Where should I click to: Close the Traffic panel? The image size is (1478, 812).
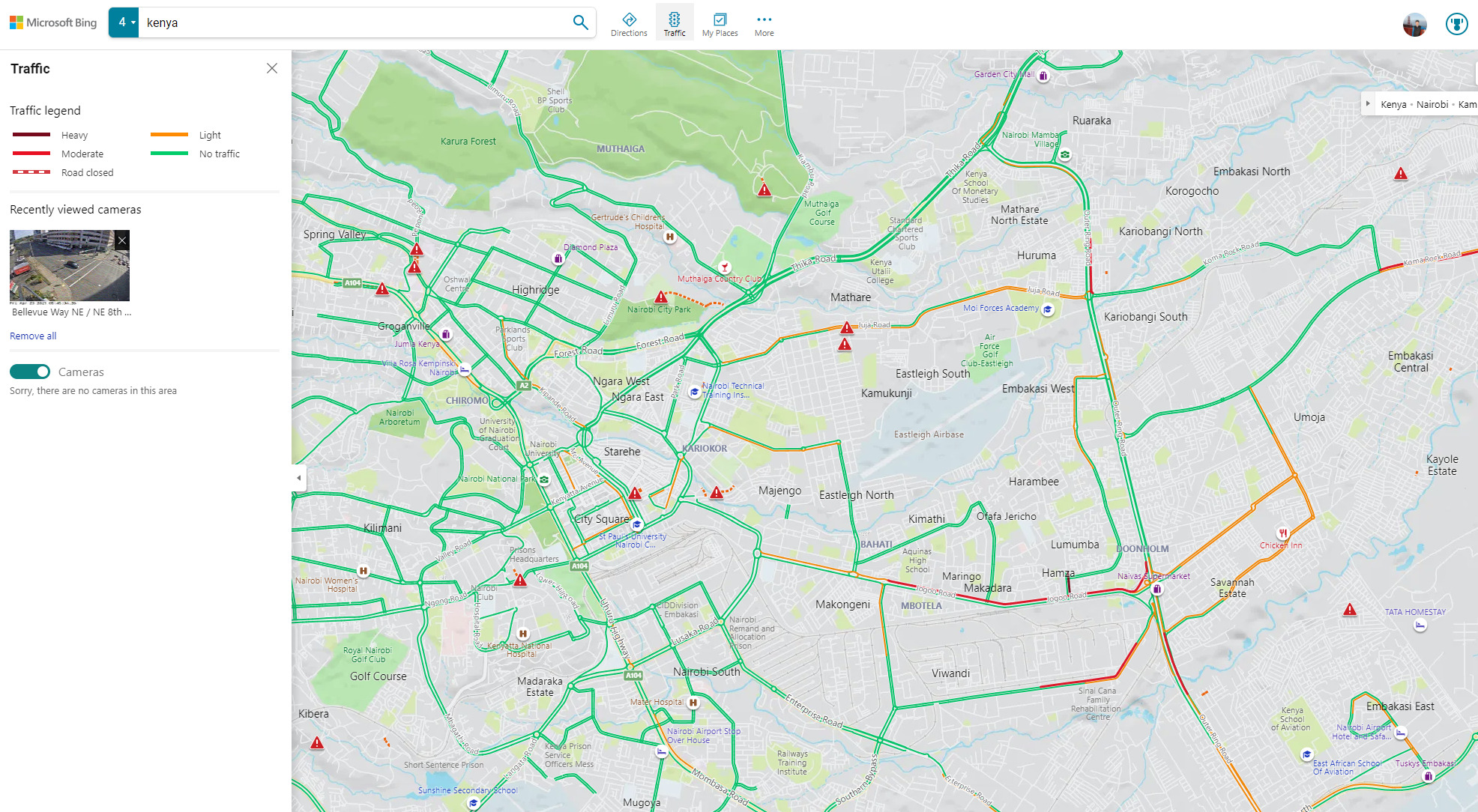click(x=272, y=68)
